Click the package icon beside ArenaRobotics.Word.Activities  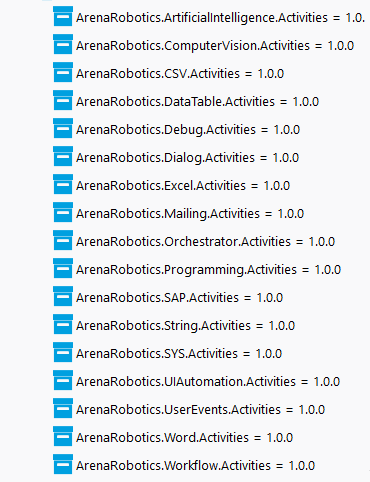pyautogui.click(x=63, y=436)
